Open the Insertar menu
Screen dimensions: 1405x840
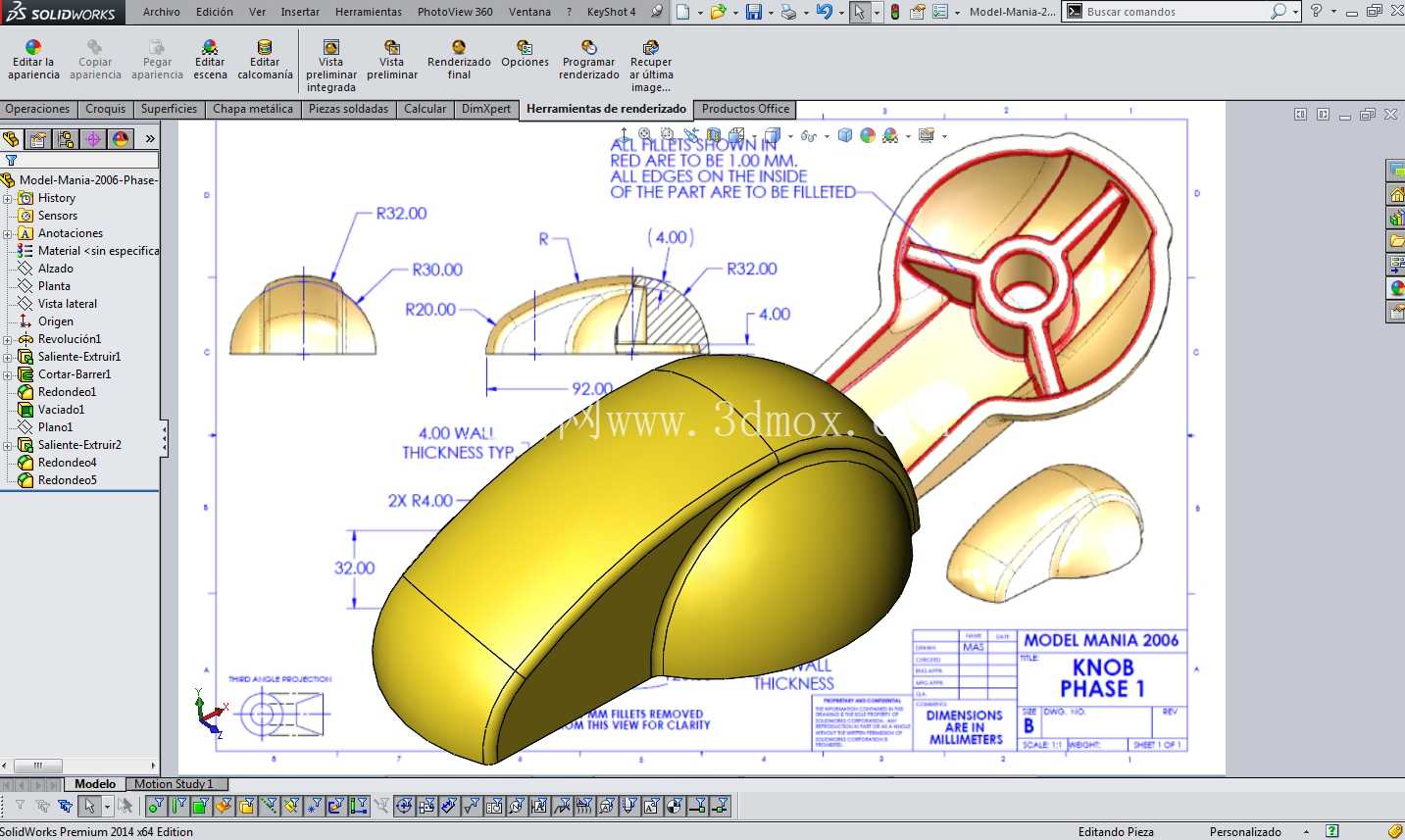pyautogui.click(x=300, y=12)
